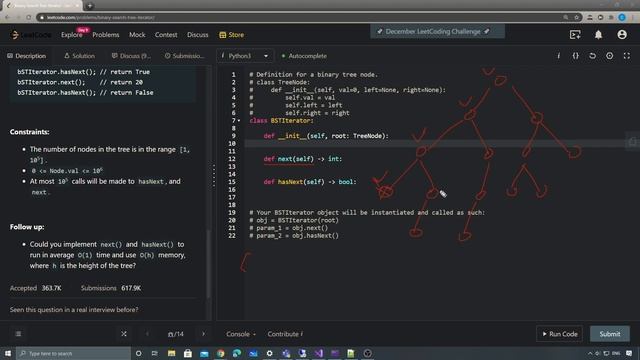Enter fullscreen editor mode
This screenshot has width=640, height=360.
point(627,56)
